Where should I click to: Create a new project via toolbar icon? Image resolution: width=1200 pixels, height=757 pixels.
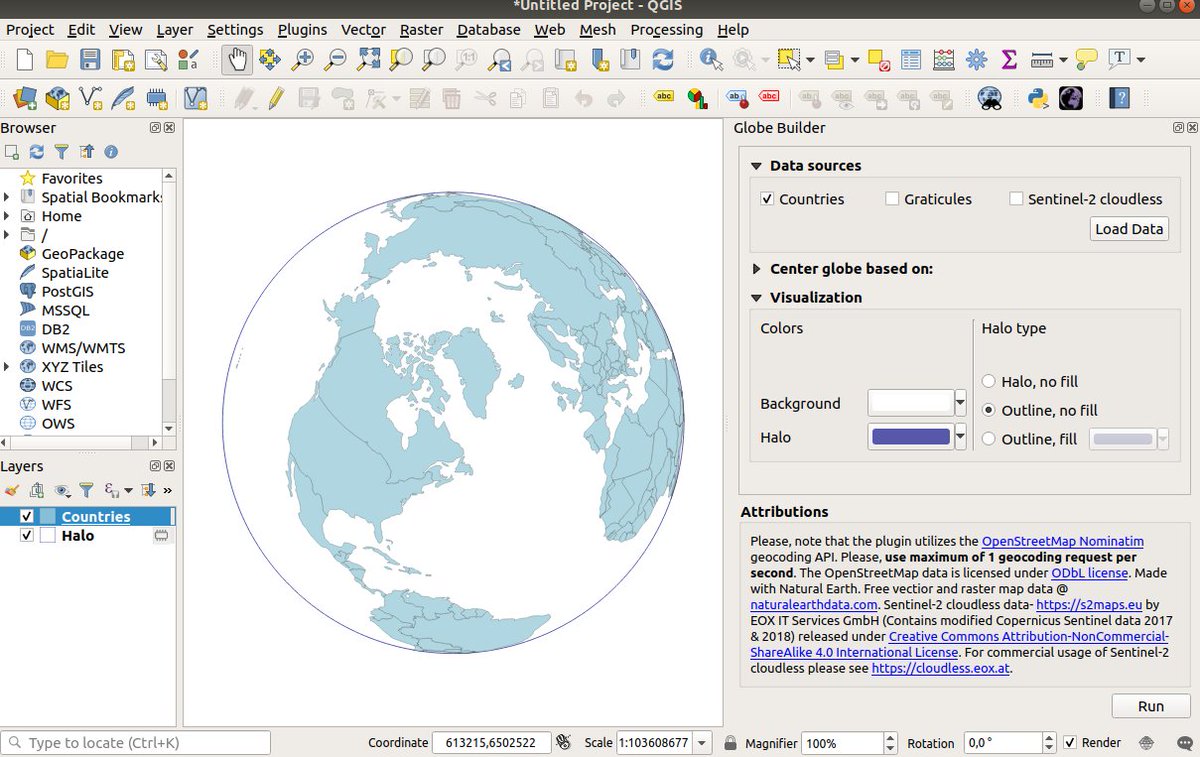[x=24, y=60]
